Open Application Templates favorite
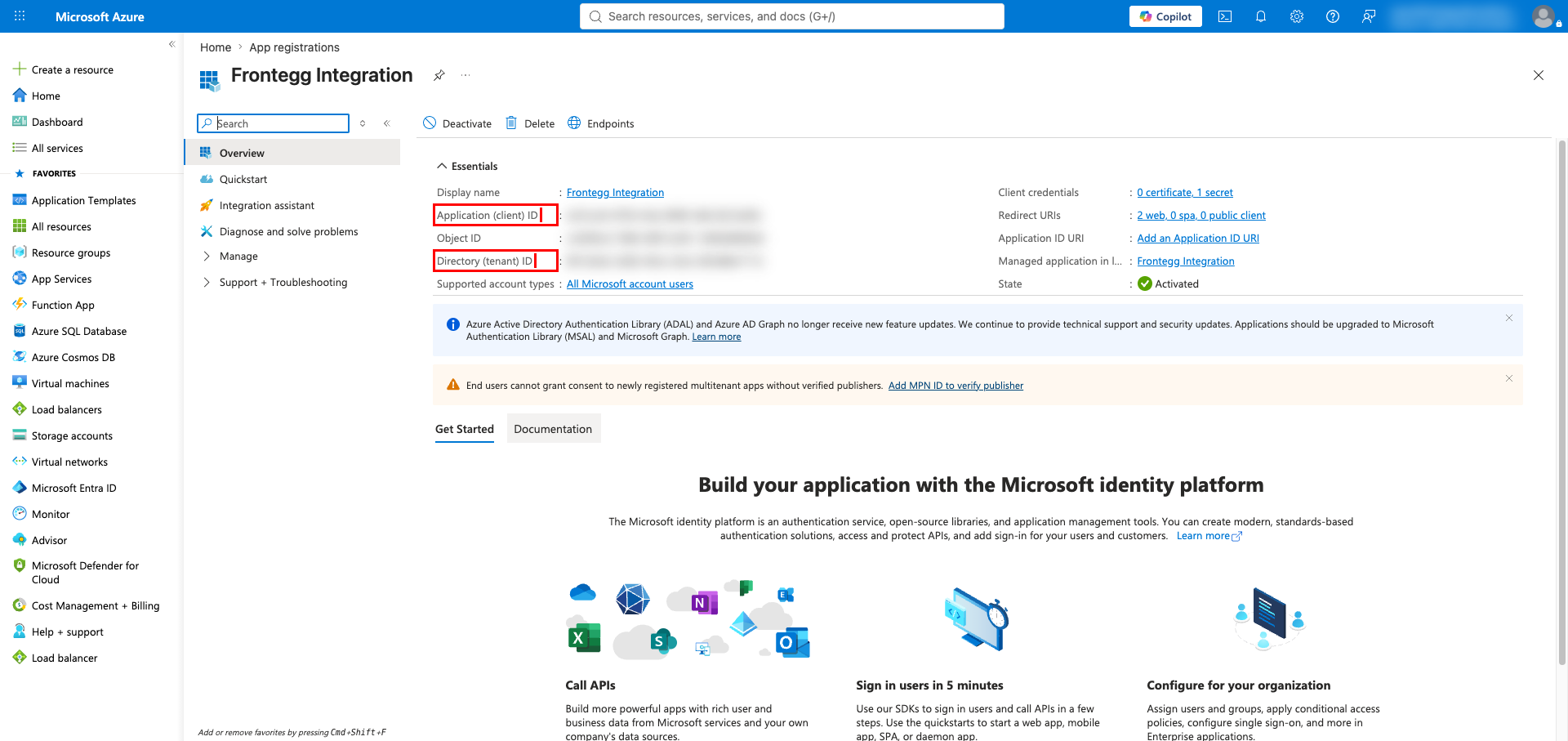Image resolution: width=1568 pixels, height=741 pixels. point(83,200)
